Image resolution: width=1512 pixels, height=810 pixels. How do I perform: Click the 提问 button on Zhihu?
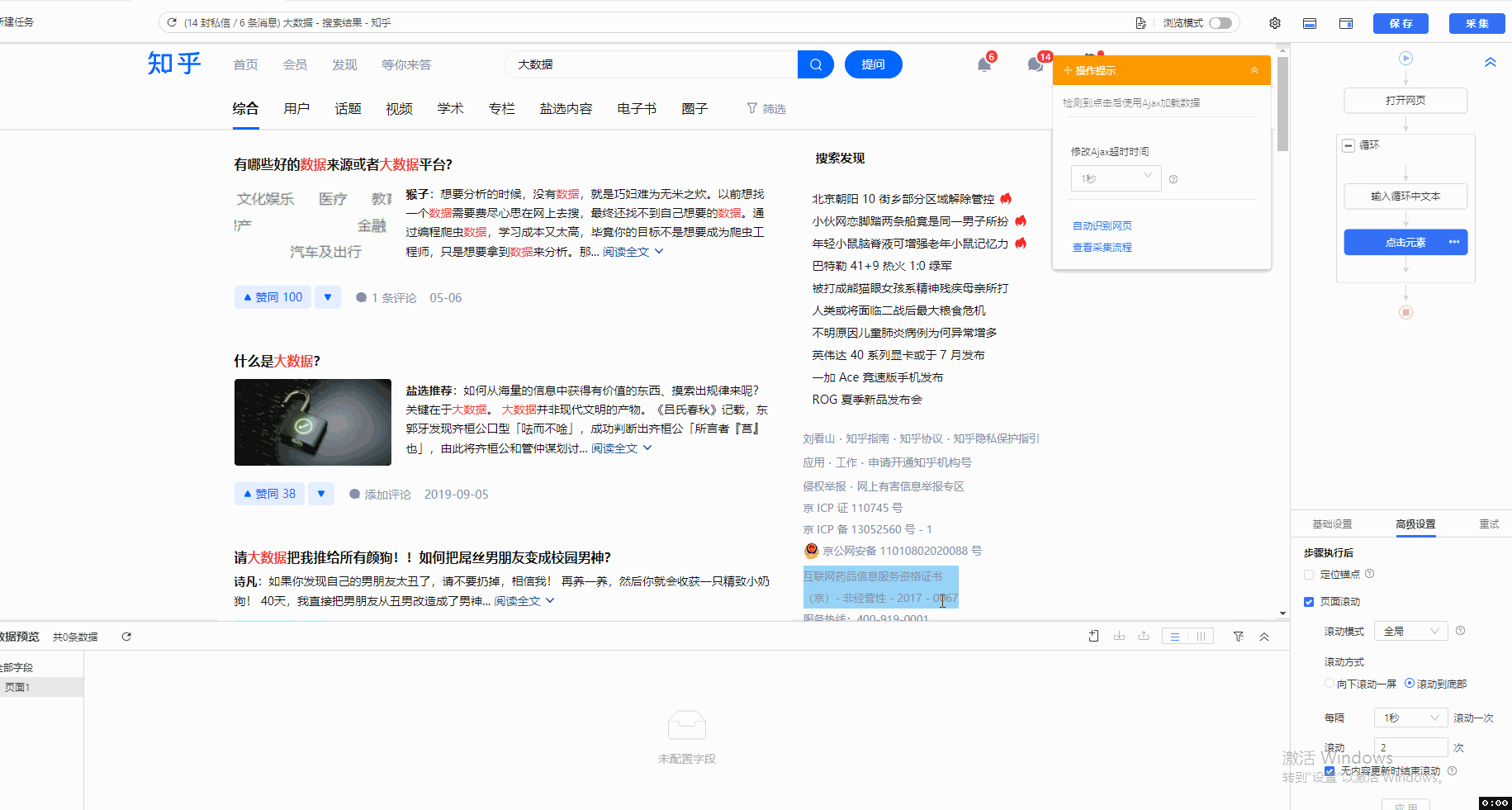(873, 64)
